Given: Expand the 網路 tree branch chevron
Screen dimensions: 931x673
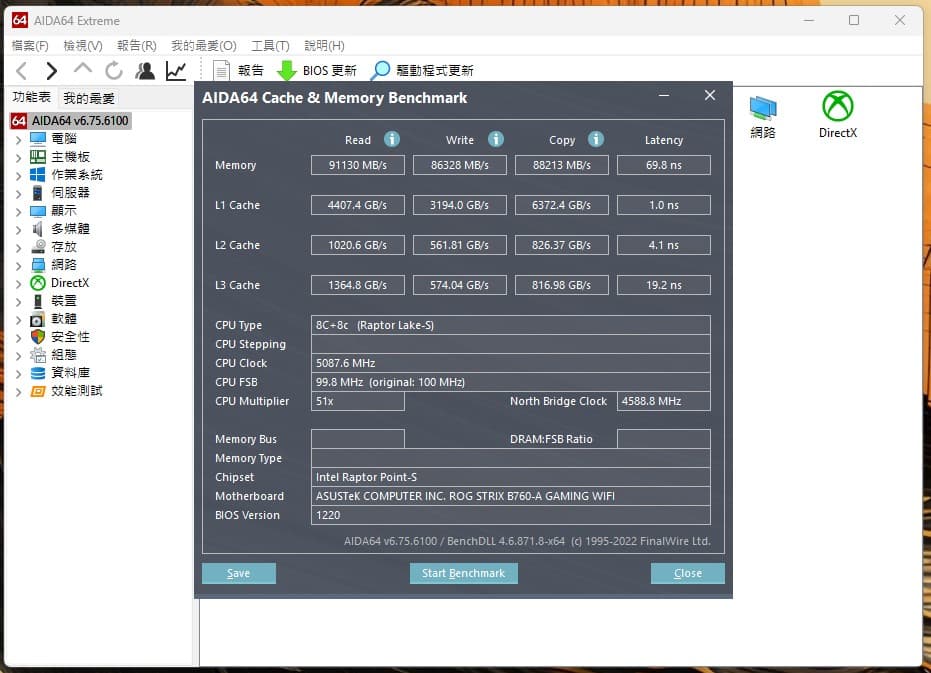Looking at the screenshot, I should coord(18,266).
